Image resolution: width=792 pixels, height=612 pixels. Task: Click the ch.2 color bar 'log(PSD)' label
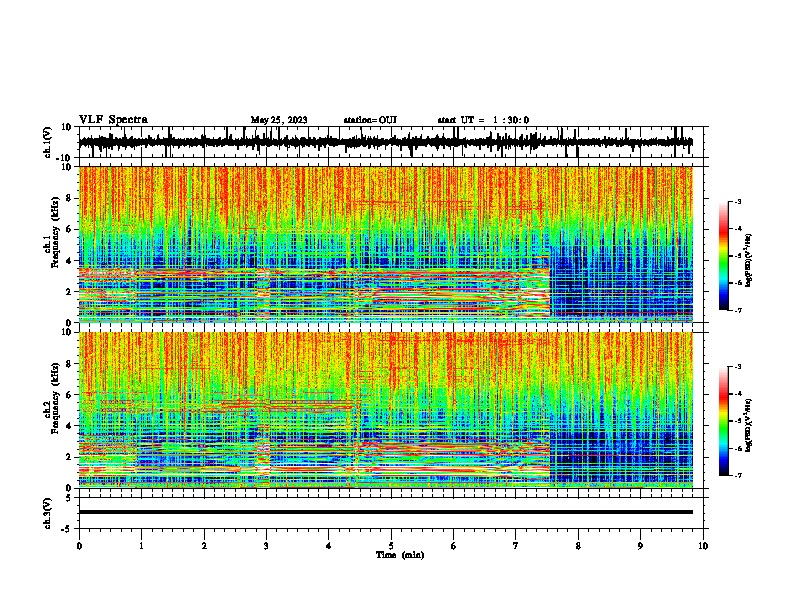tap(749, 425)
